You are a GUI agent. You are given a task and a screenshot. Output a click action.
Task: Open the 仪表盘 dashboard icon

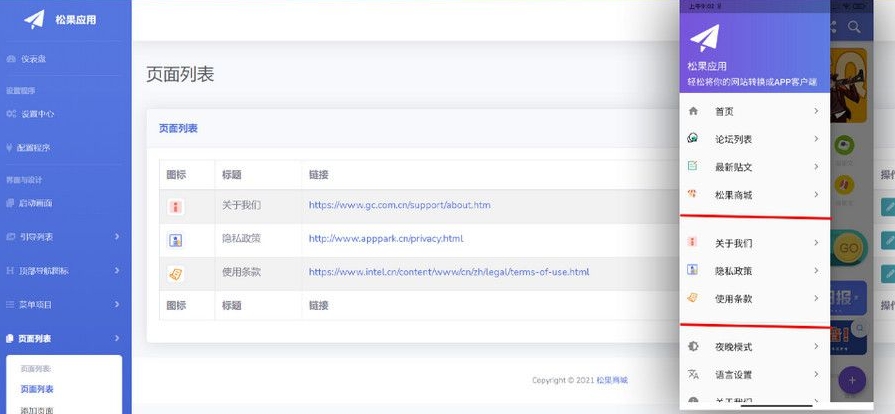11,59
